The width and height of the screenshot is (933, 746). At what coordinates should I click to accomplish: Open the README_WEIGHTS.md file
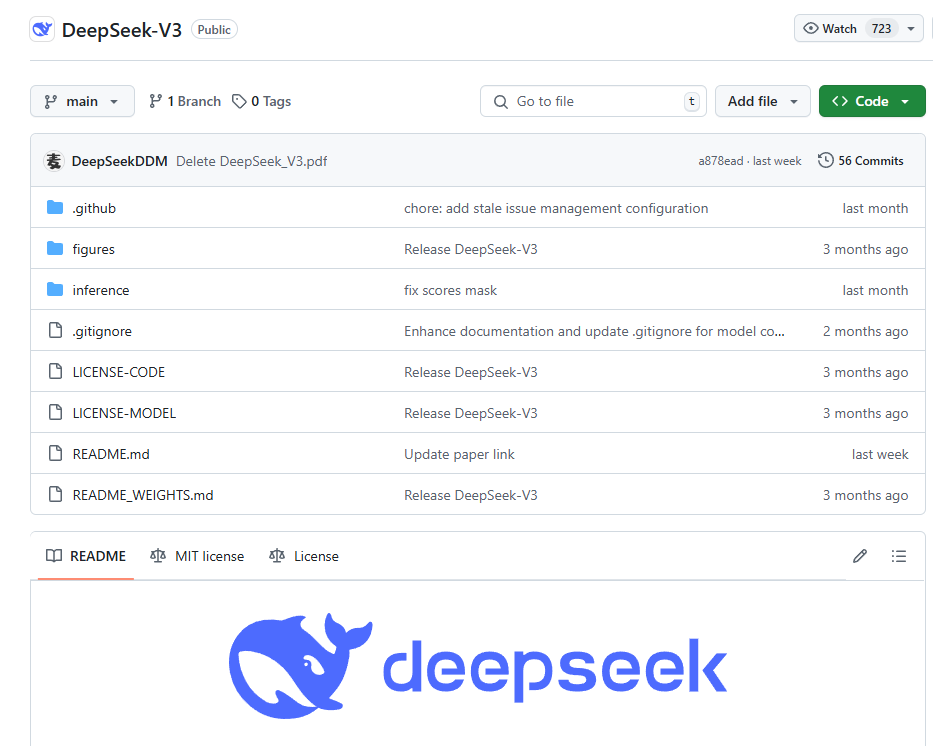point(143,496)
